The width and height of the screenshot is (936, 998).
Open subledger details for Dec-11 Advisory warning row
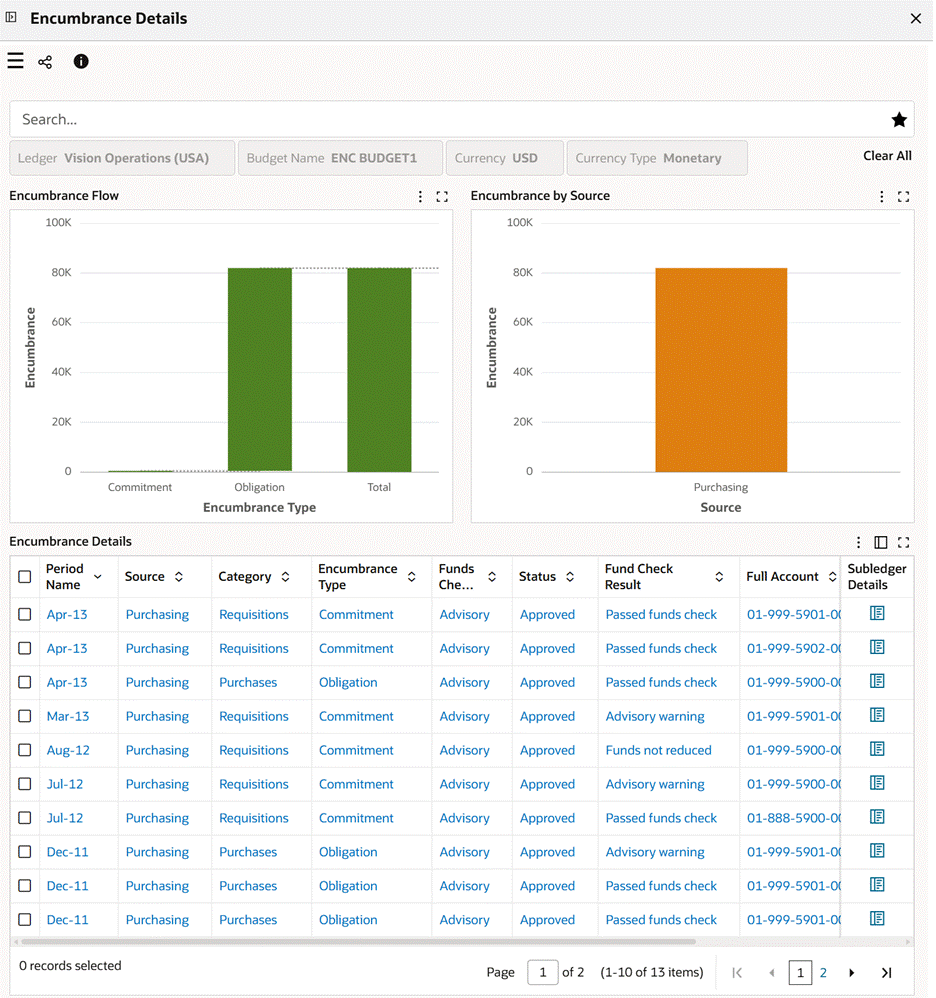click(x=877, y=851)
